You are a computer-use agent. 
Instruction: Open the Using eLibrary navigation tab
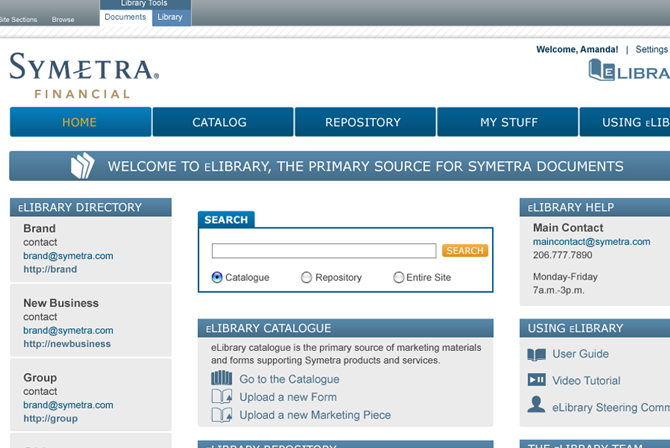625,122
